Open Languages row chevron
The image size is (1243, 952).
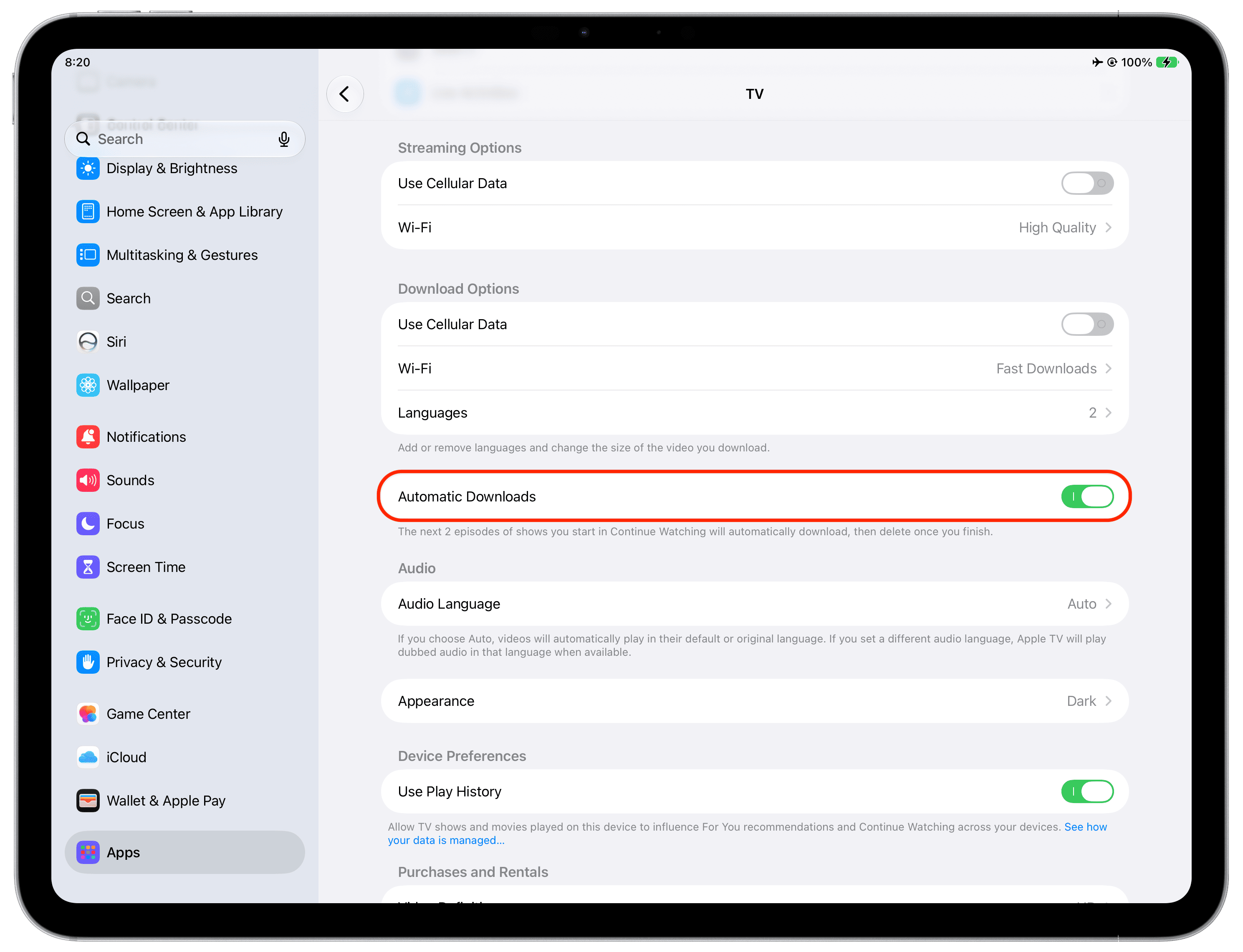1109,413
